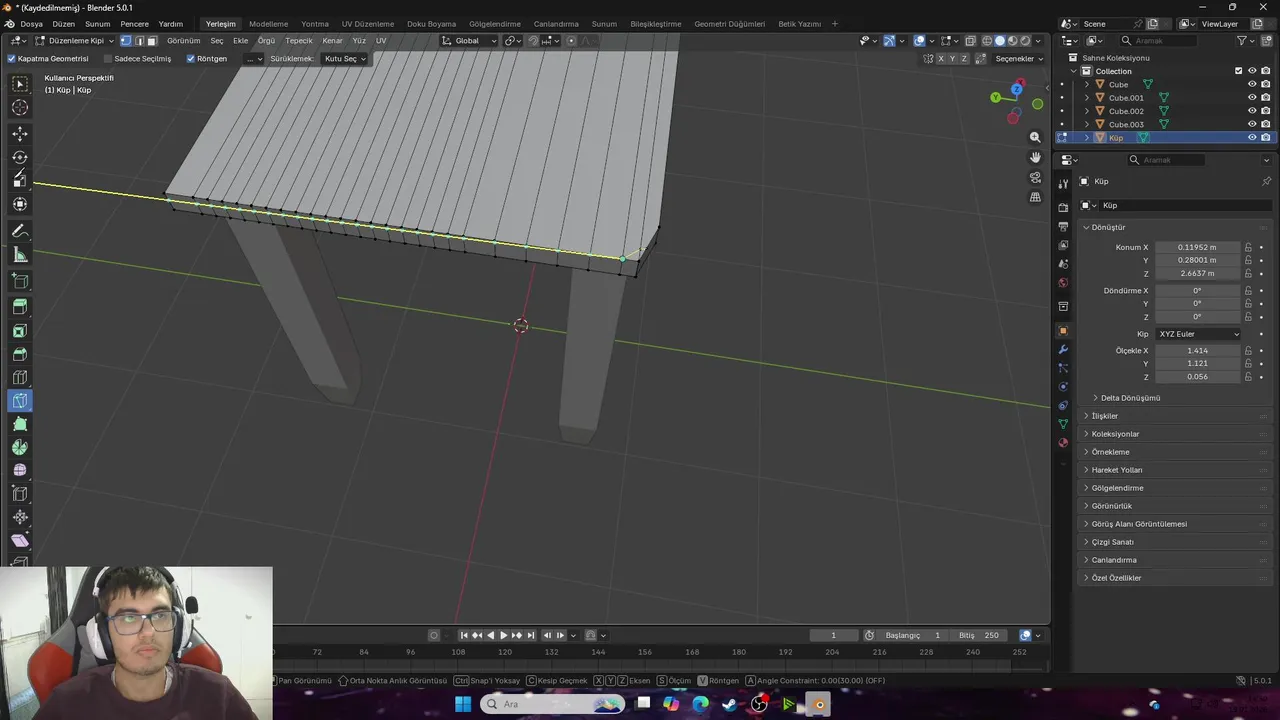Enable the Sadece Seçilmiş checkbox
This screenshot has height=720, width=1280.
point(108,59)
